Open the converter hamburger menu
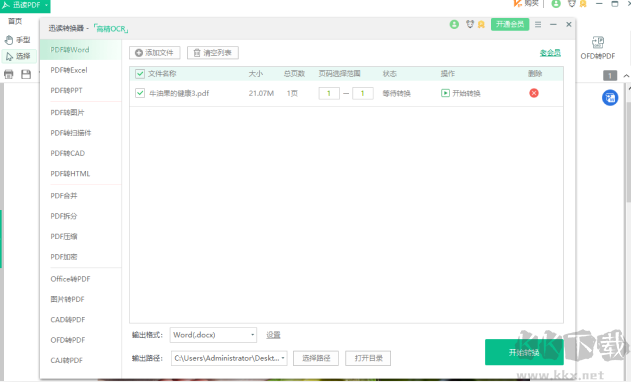 (x=538, y=25)
